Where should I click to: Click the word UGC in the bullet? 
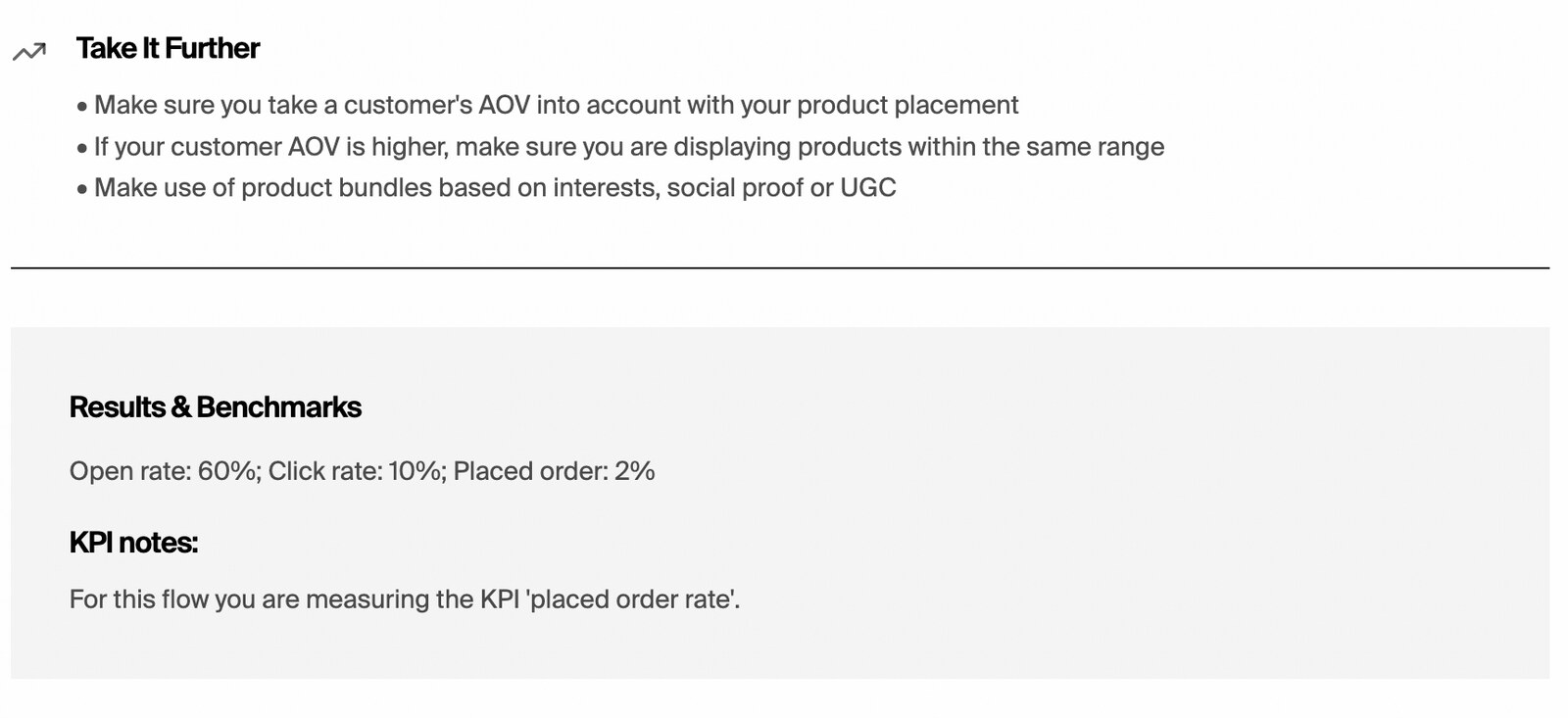pyautogui.click(x=868, y=188)
